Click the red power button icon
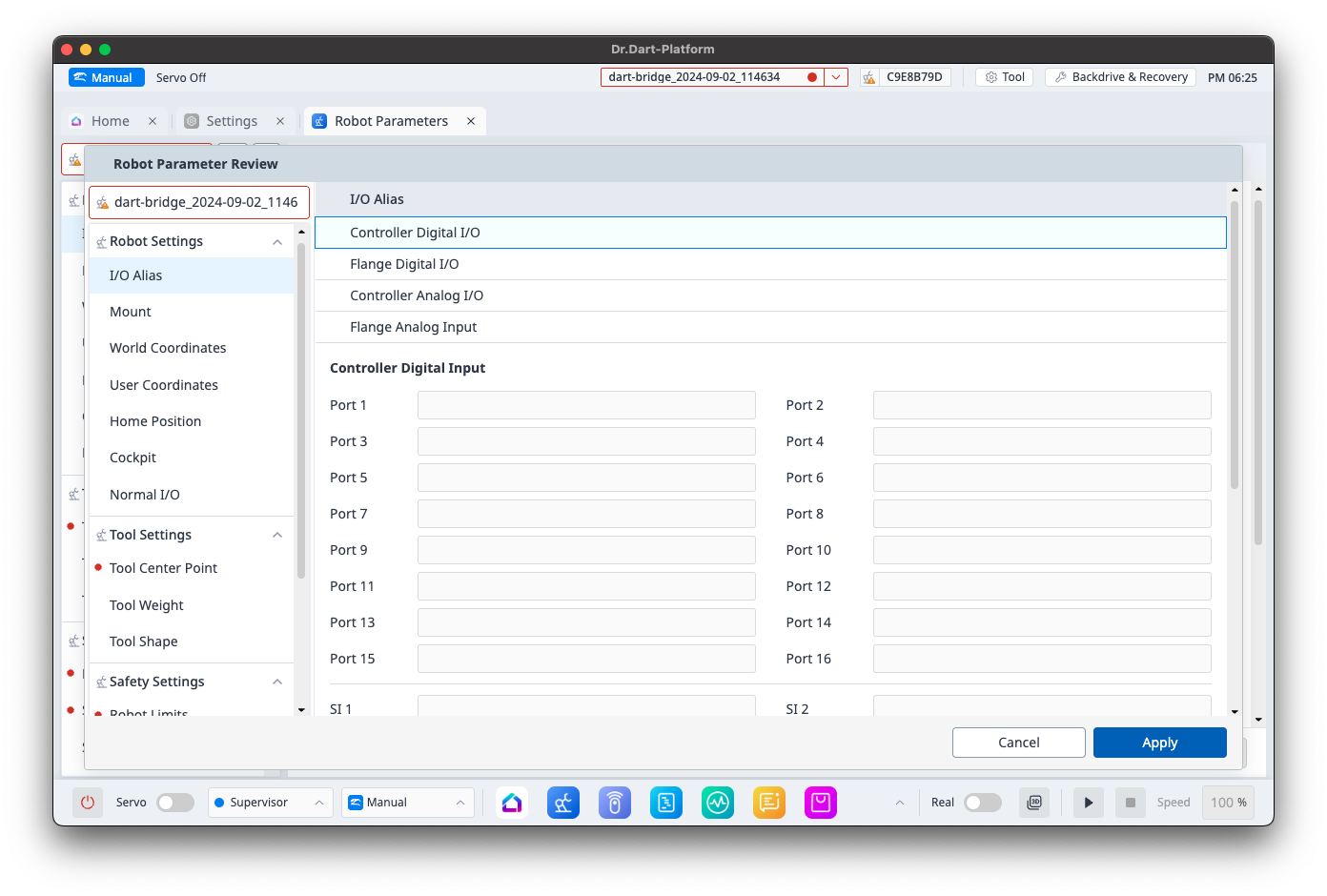1327x896 pixels. pyautogui.click(x=88, y=803)
